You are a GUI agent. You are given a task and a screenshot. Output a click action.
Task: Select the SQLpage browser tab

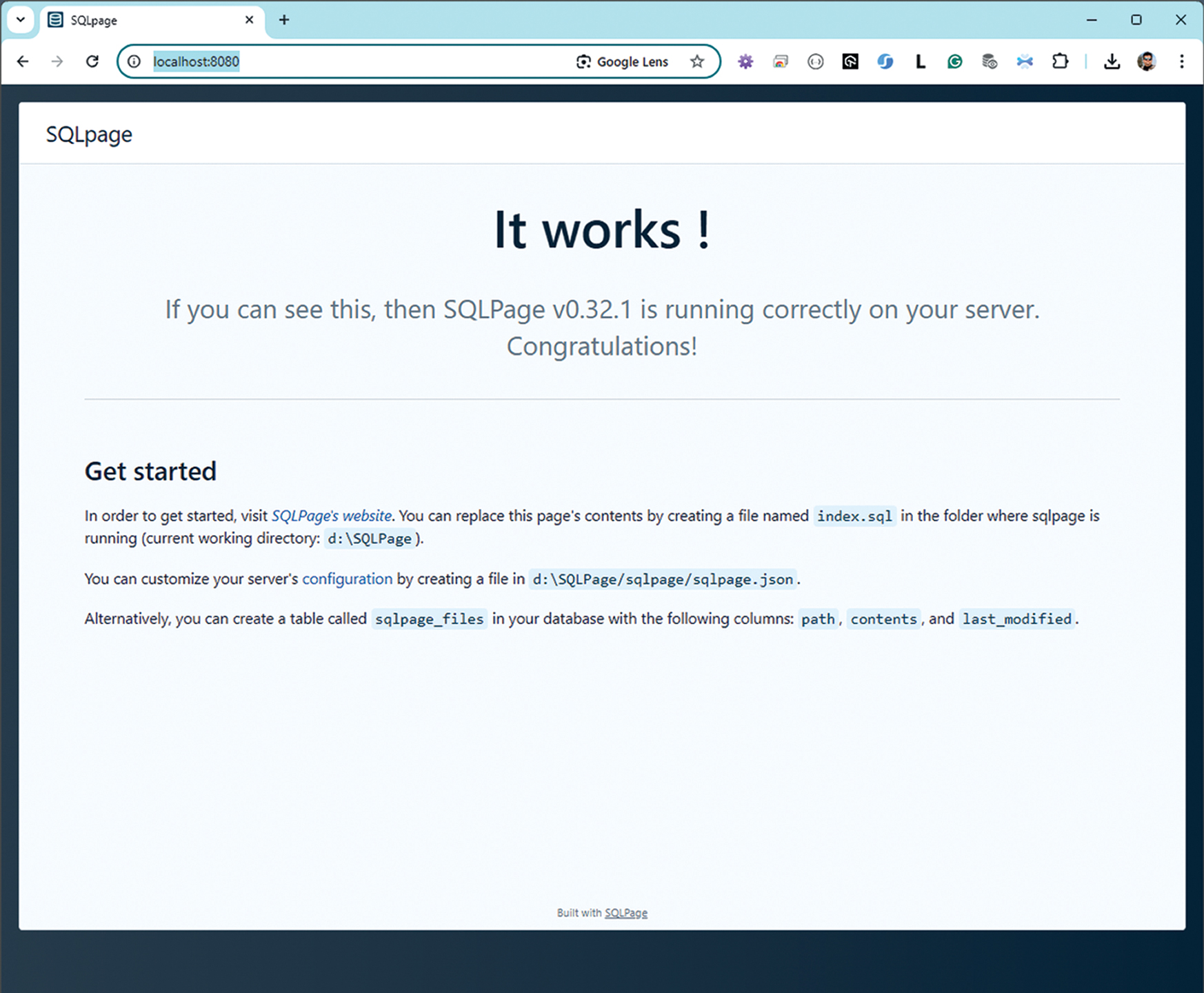138,21
